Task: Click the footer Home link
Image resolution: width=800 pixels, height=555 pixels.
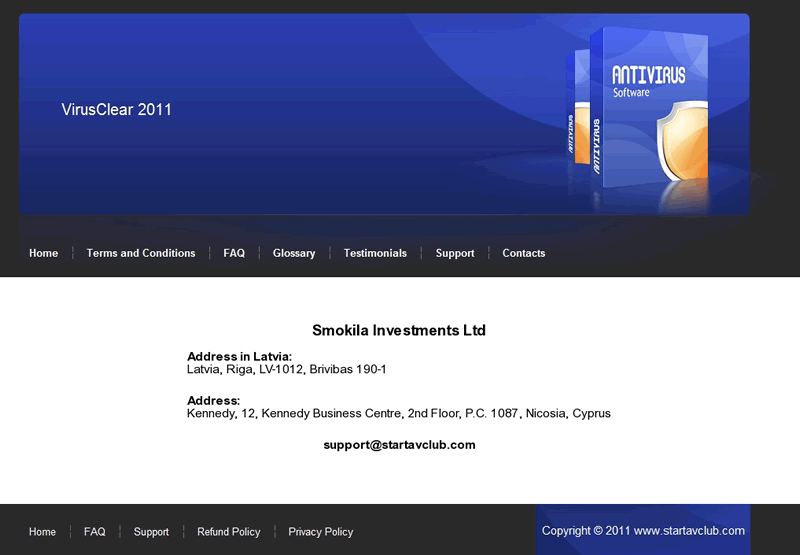Action: (x=42, y=532)
